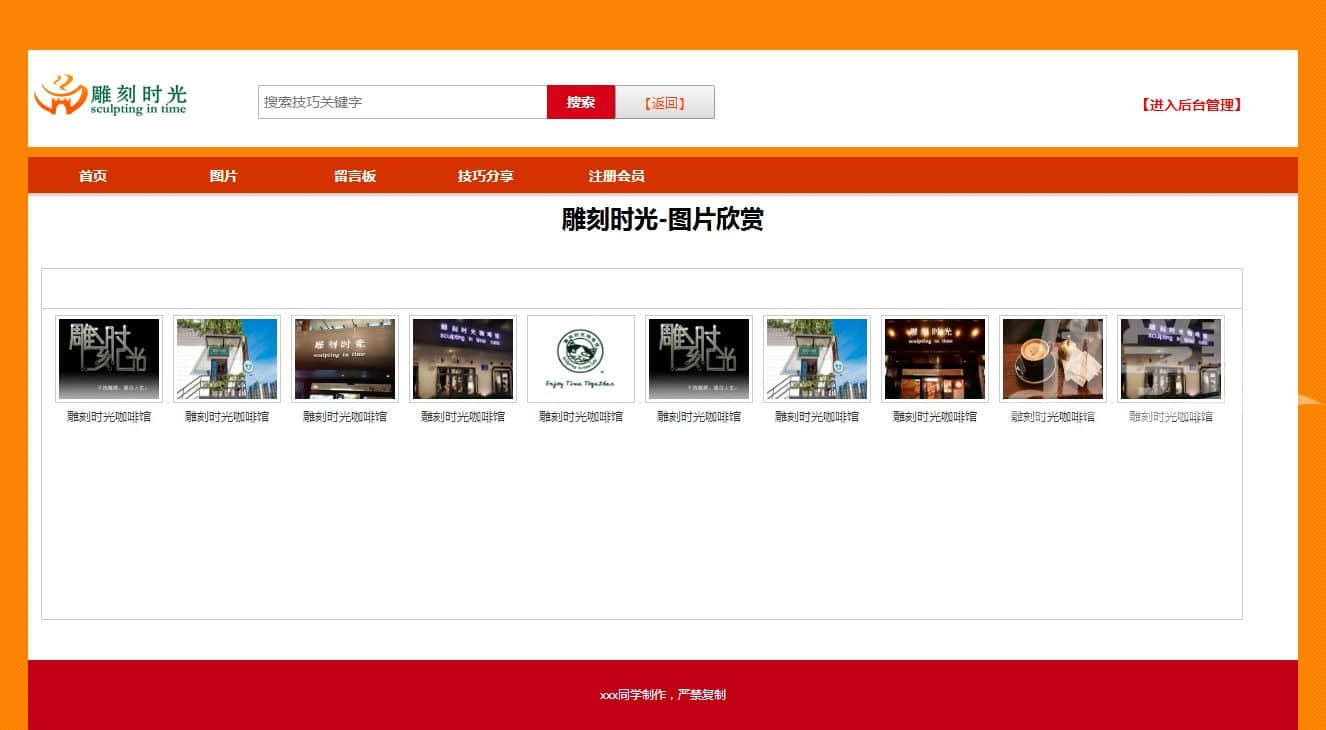1326x730 pixels.
Task: Go to 首页 in the navigation bar
Action: pyautogui.click(x=93, y=176)
